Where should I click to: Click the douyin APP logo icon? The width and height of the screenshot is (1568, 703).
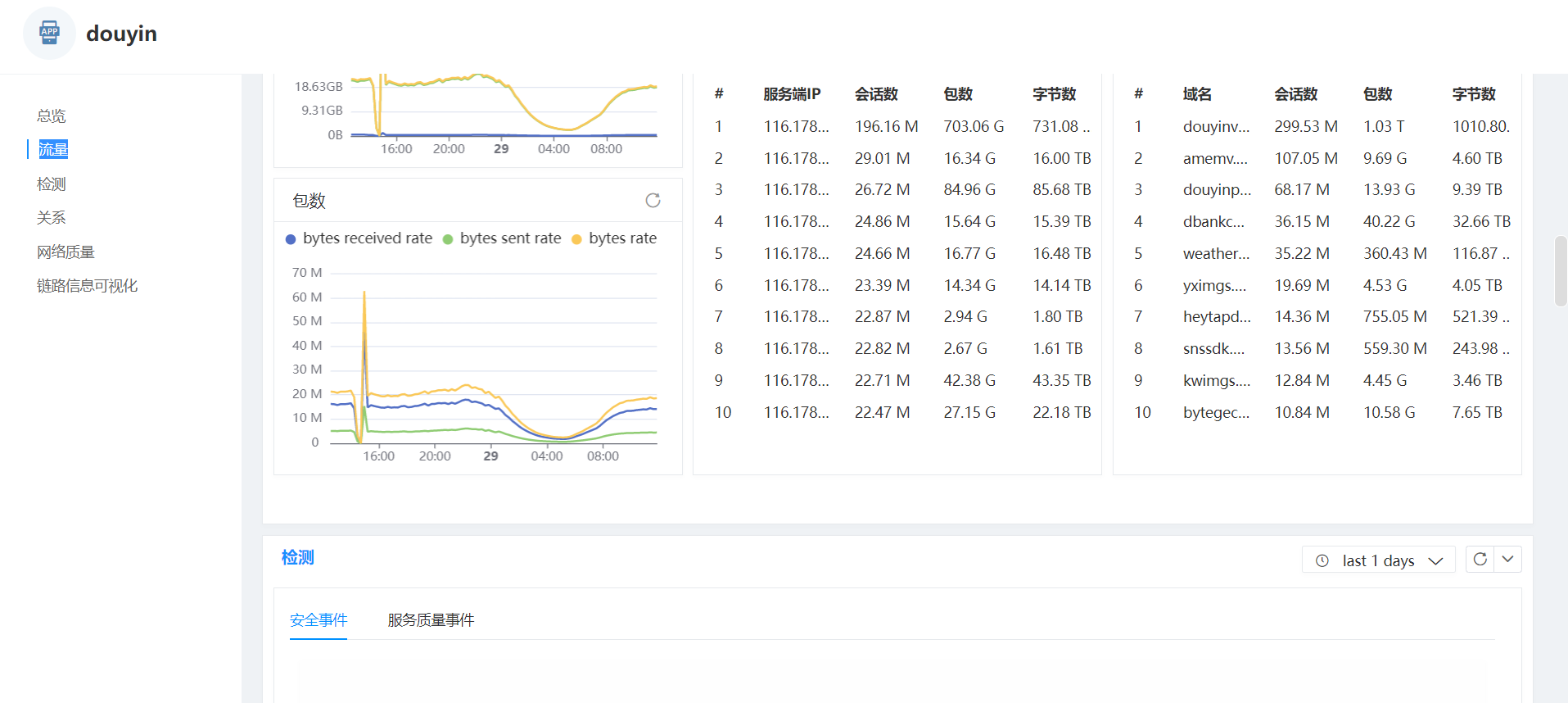click(x=49, y=34)
